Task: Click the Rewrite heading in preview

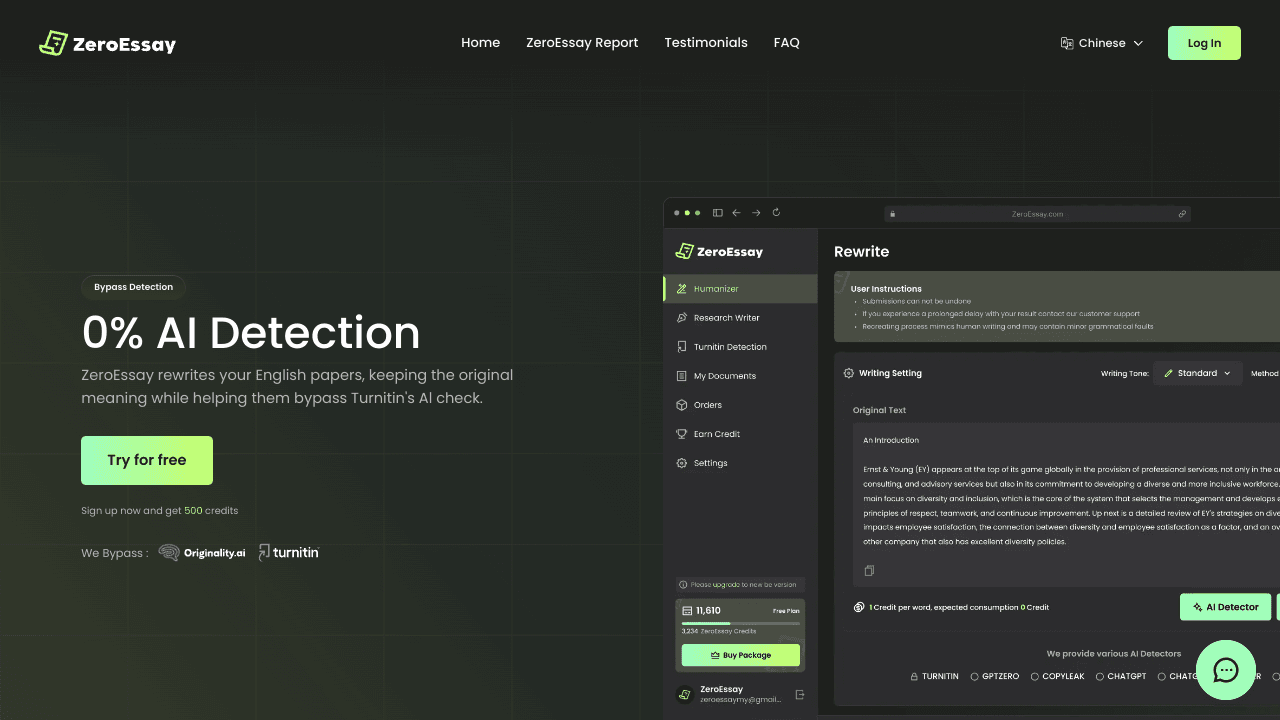Action: click(x=862, y=252)
